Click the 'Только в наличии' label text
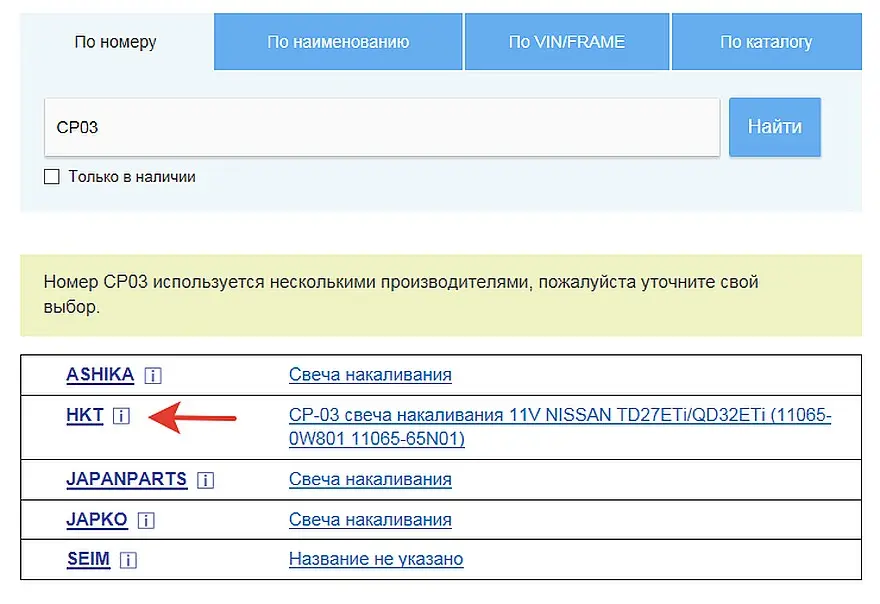Image resolution: width=880 pixels, height=604 pixels. (132, 177)
